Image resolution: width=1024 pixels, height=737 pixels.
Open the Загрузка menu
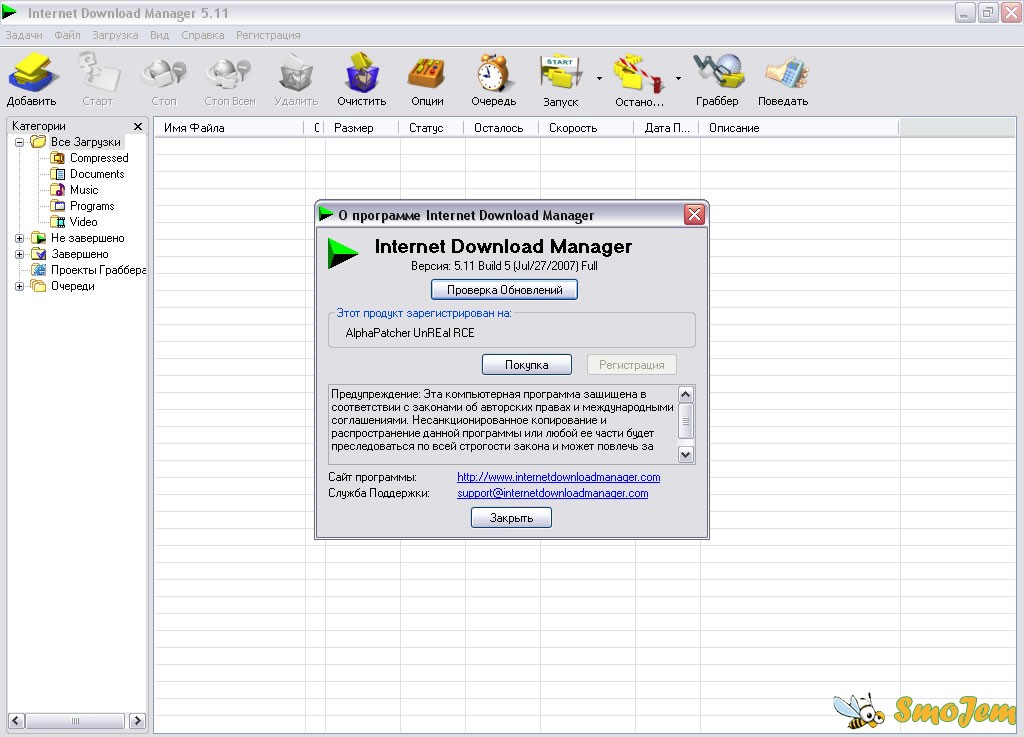115,35
